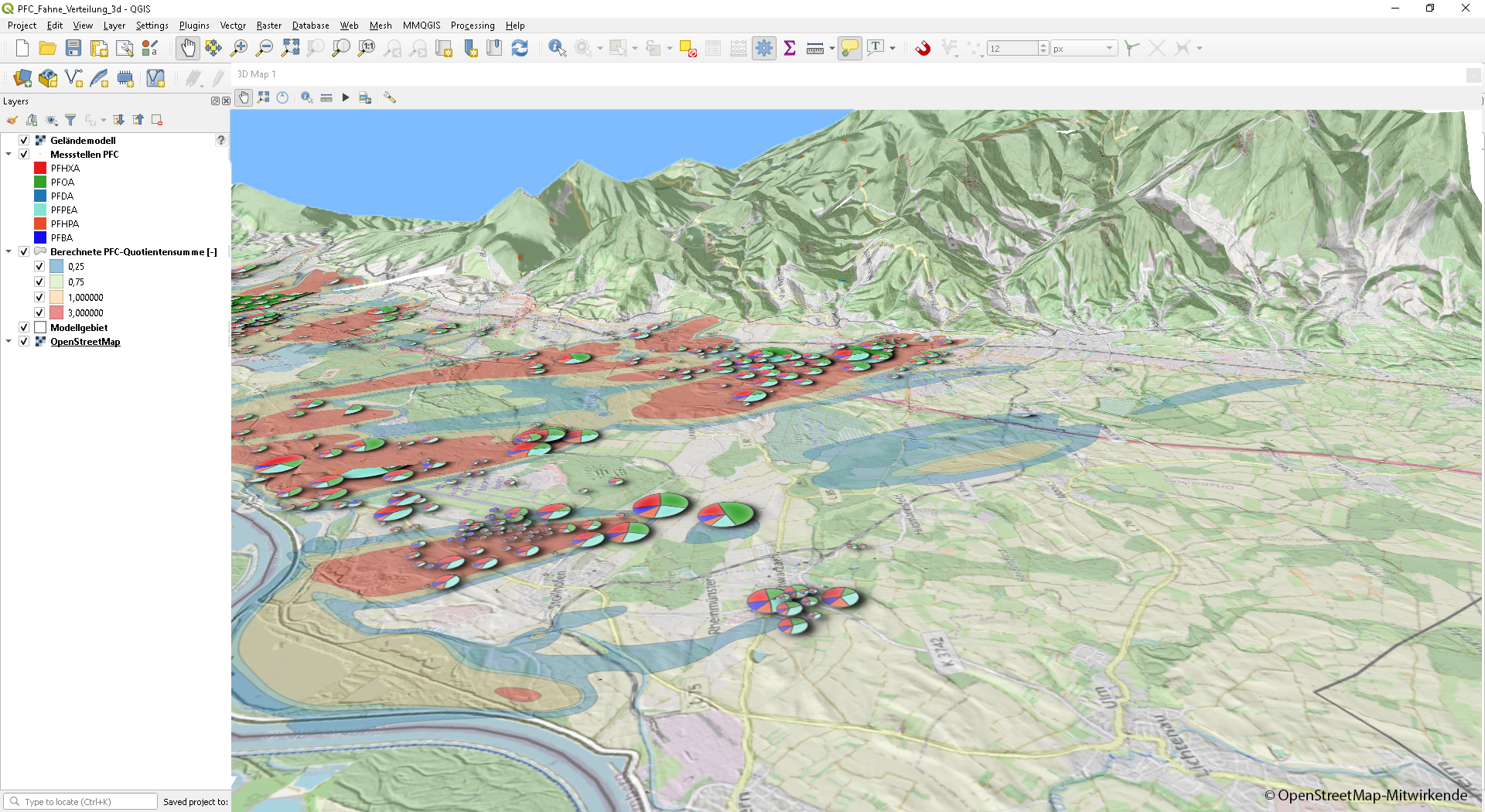Save the project with the floppy disk icon

coord(73,48)
